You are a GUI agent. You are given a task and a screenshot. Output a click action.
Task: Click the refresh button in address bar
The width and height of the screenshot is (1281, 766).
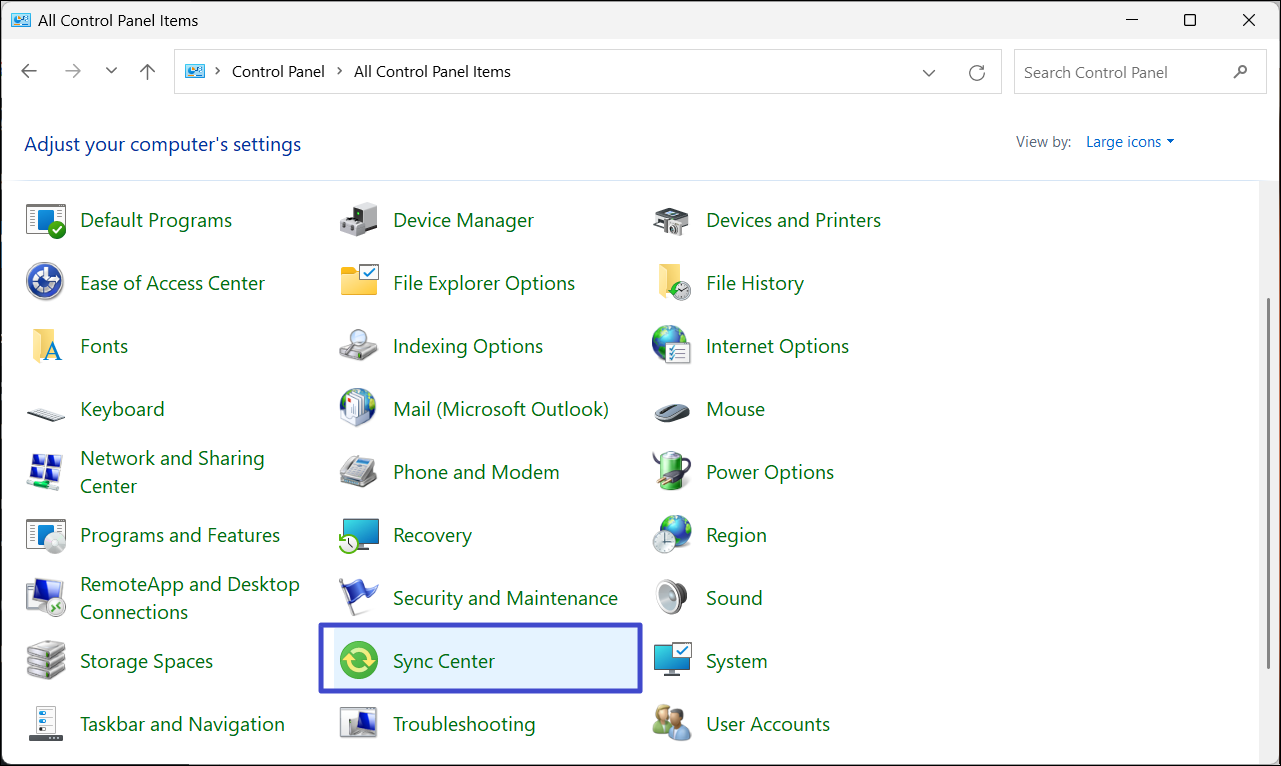(x=977, y=72)
